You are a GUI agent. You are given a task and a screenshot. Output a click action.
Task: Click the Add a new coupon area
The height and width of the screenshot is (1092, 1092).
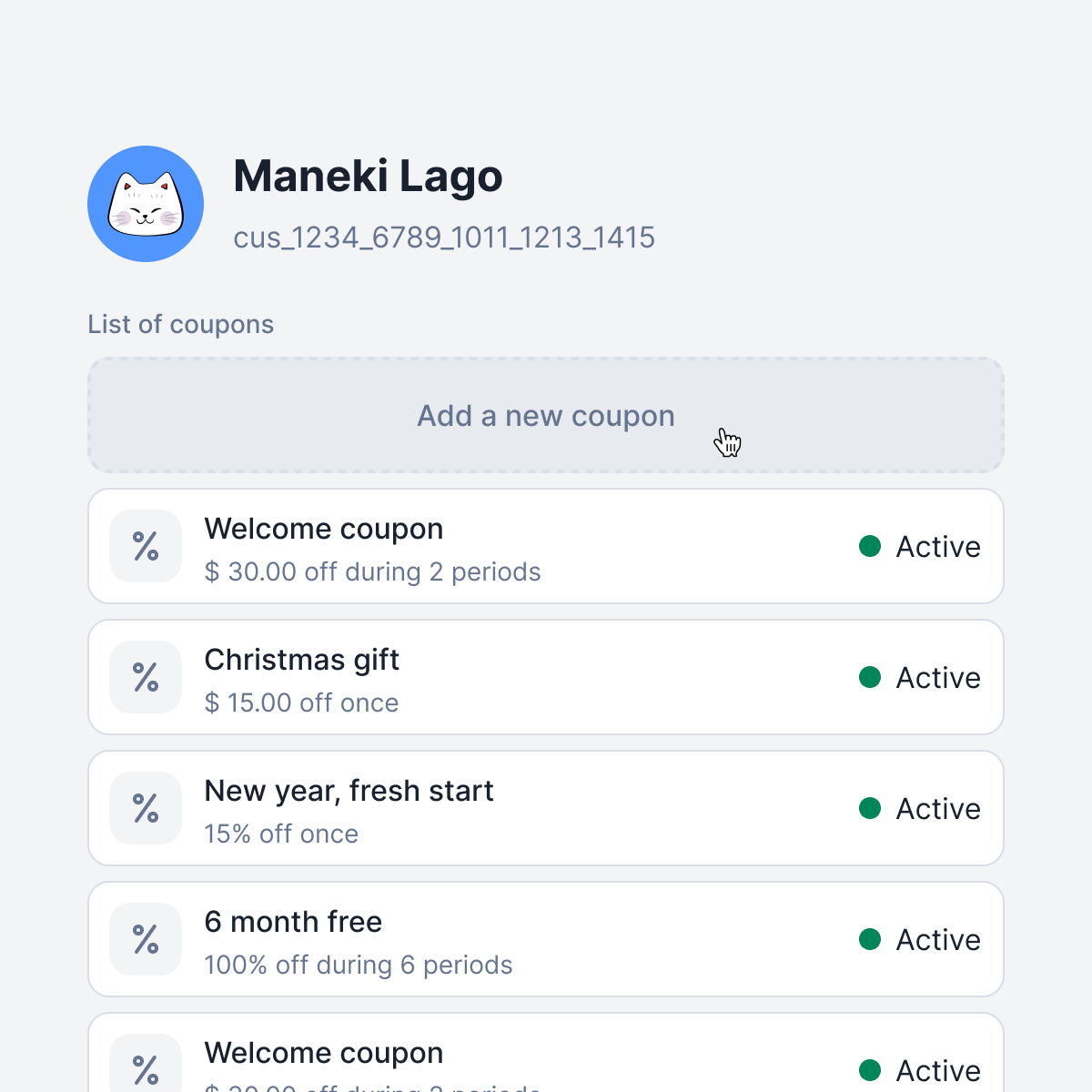tap(546, 415)
